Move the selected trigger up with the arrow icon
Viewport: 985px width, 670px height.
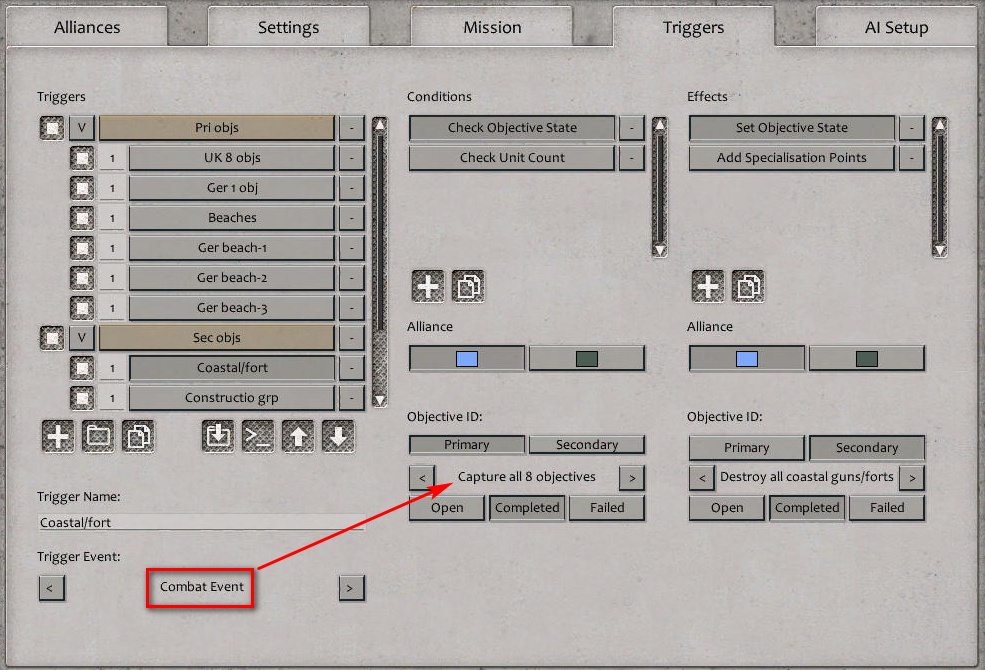click(x=297, y=437)
